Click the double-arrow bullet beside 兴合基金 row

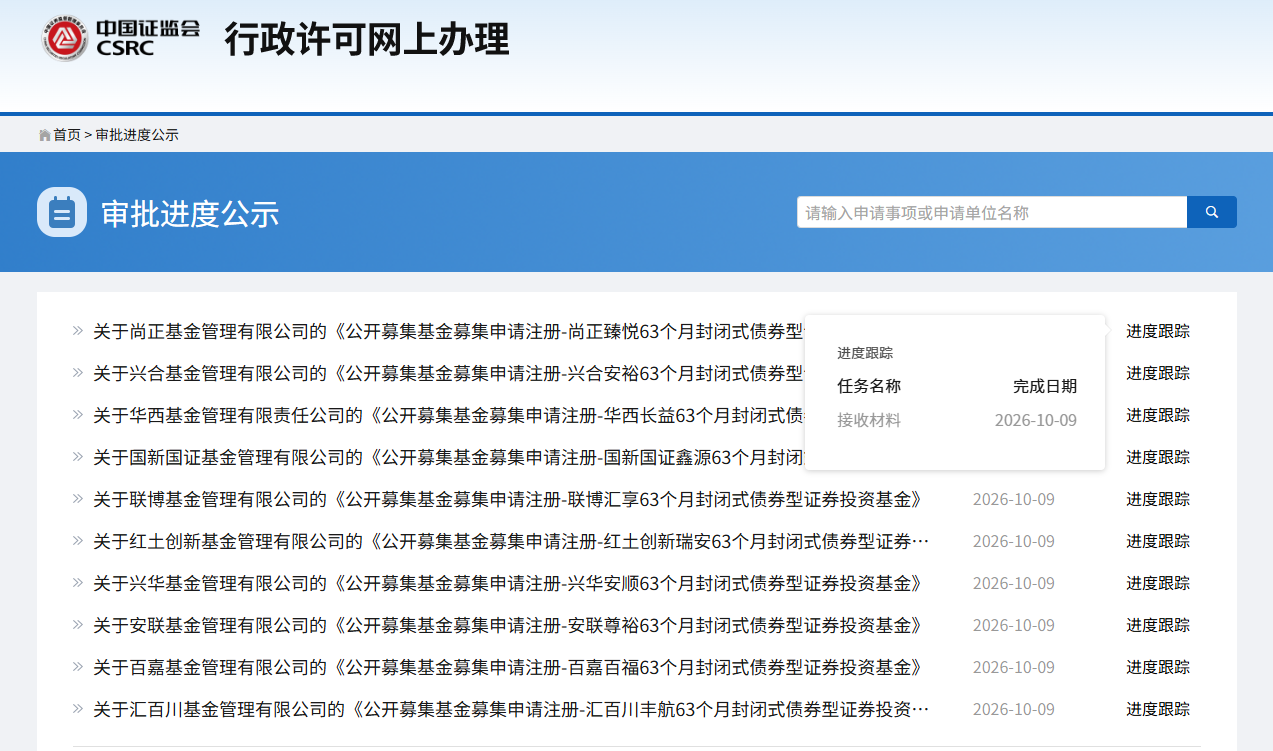coord(78,372)
